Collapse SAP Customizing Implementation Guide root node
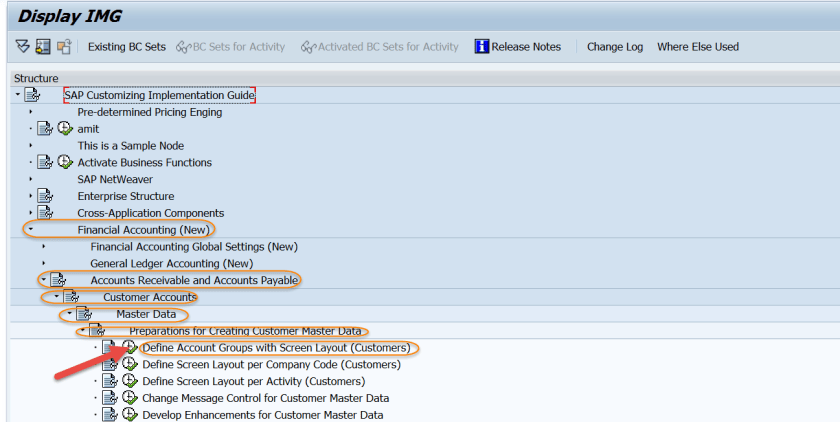The height and width of the screenshot is (422, 840). pos(18,95)
